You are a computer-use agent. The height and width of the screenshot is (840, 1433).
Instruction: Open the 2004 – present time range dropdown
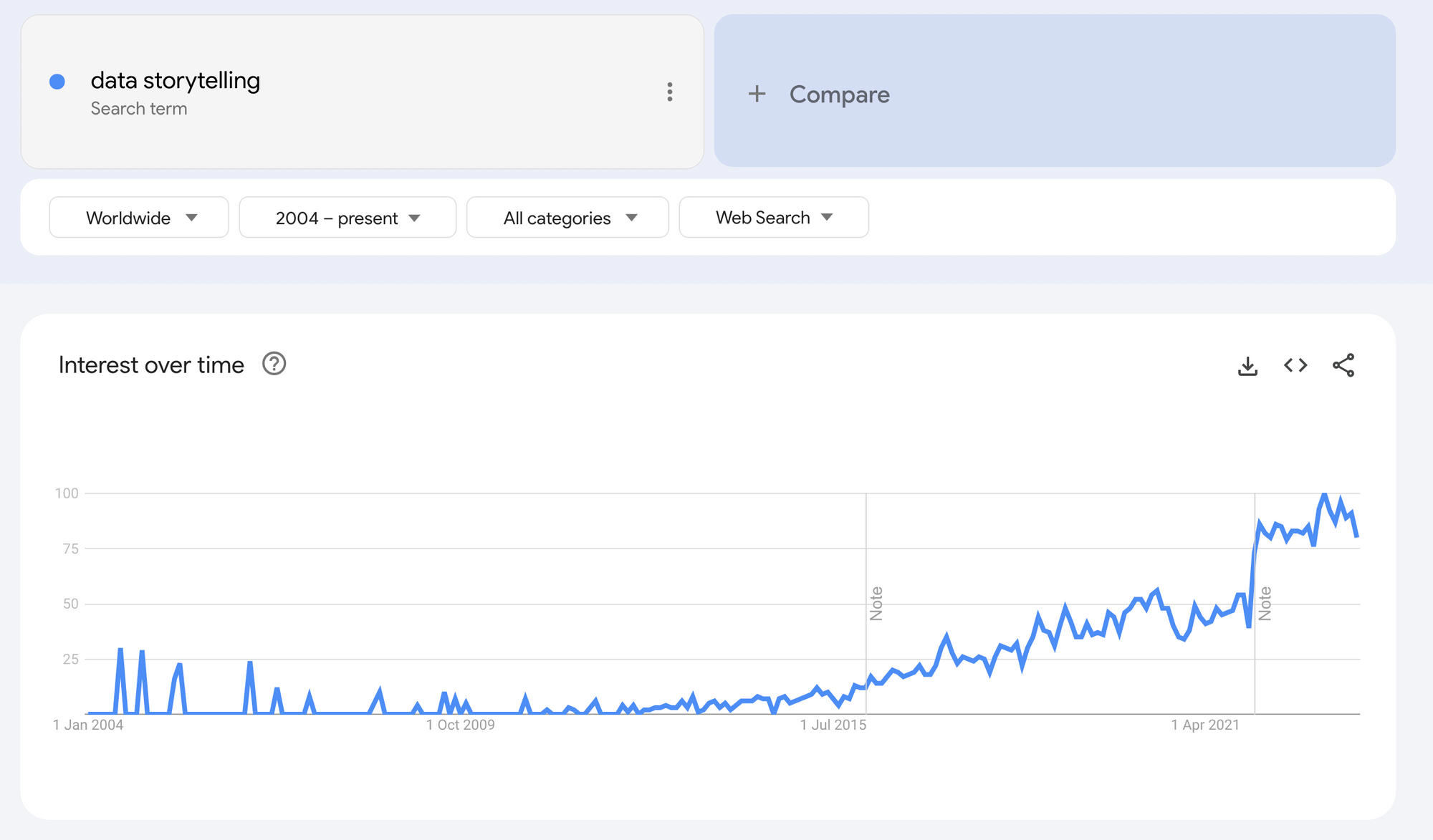348,218
